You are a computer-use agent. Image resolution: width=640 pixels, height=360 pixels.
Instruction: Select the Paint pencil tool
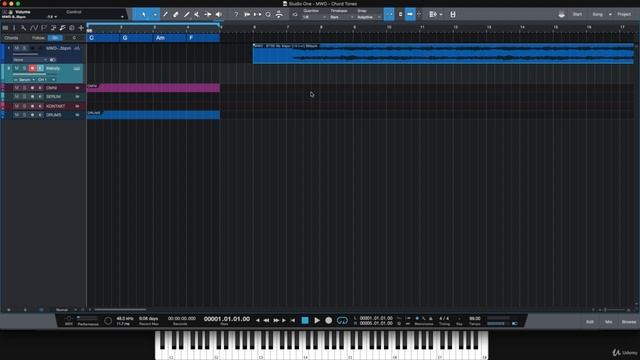click(x=187, y=14)
